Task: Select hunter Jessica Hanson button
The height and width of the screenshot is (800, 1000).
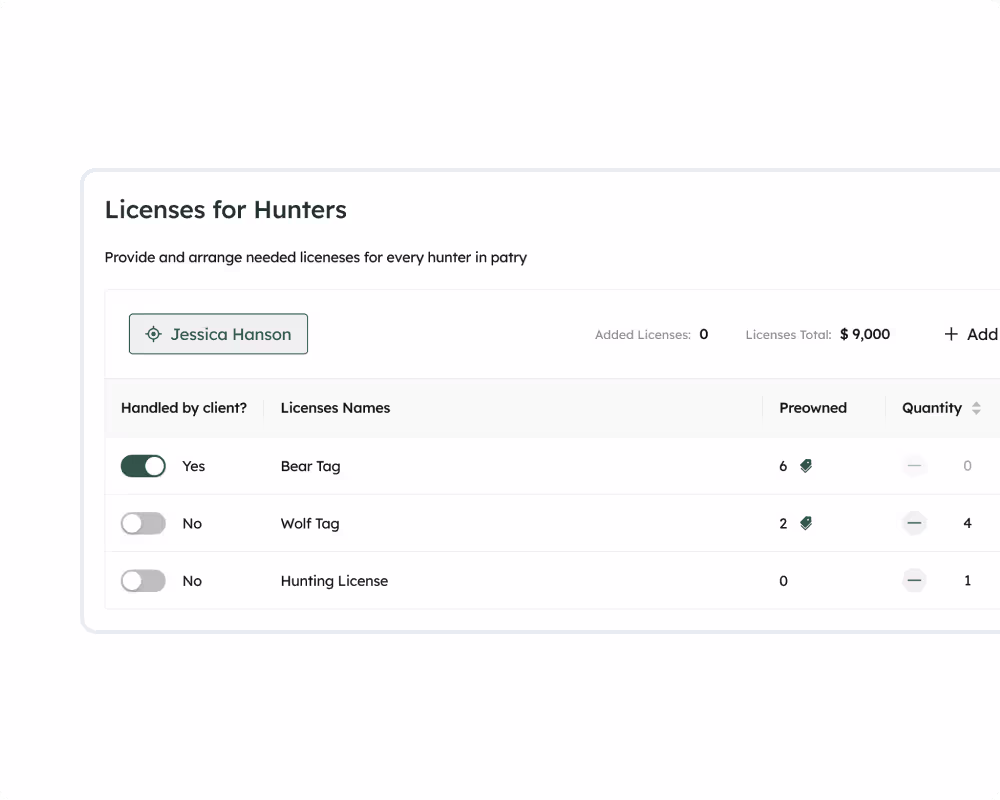Action: pos(218,334)
